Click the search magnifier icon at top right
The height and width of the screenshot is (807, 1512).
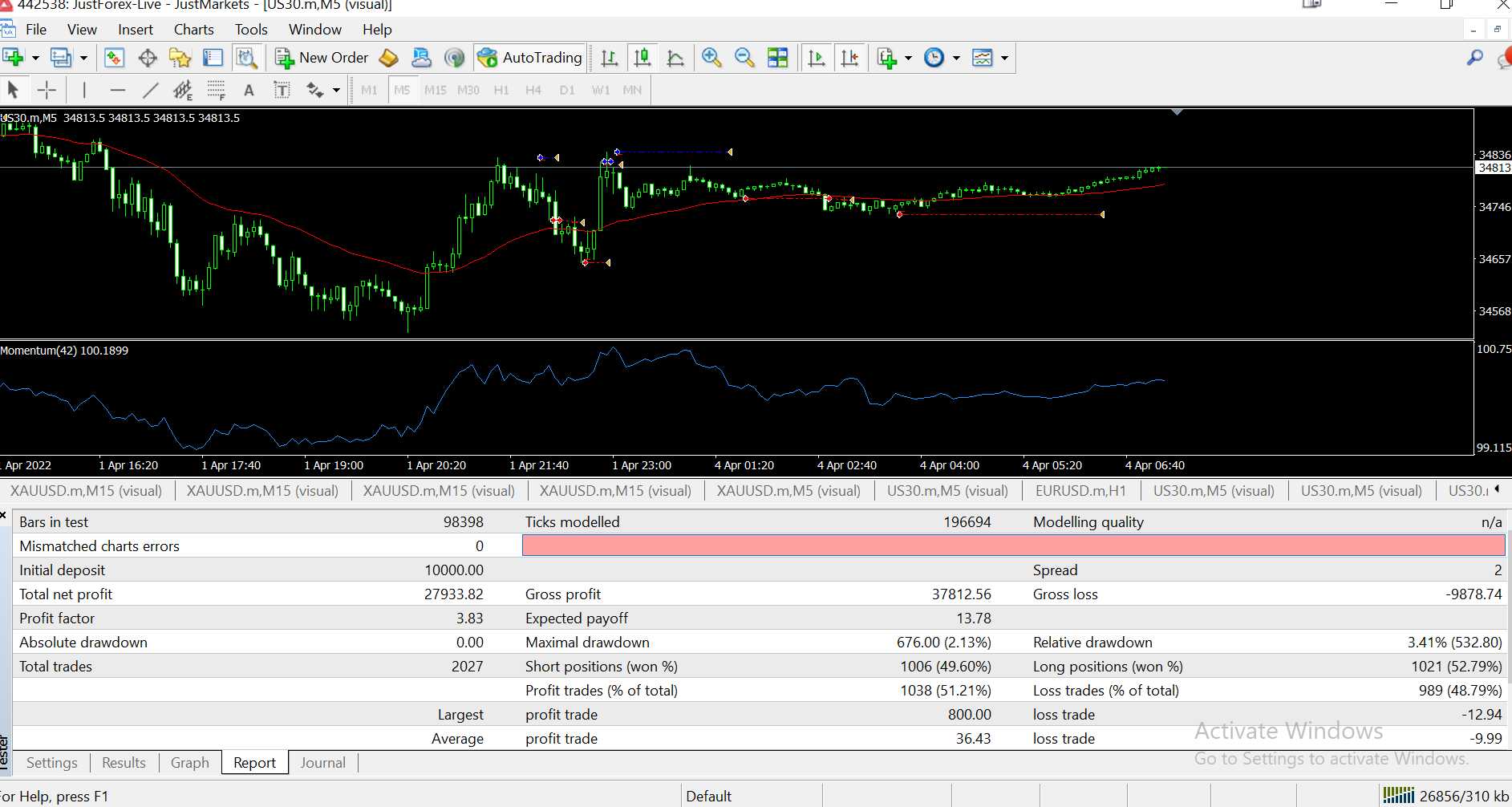(x=1475, y=58)
